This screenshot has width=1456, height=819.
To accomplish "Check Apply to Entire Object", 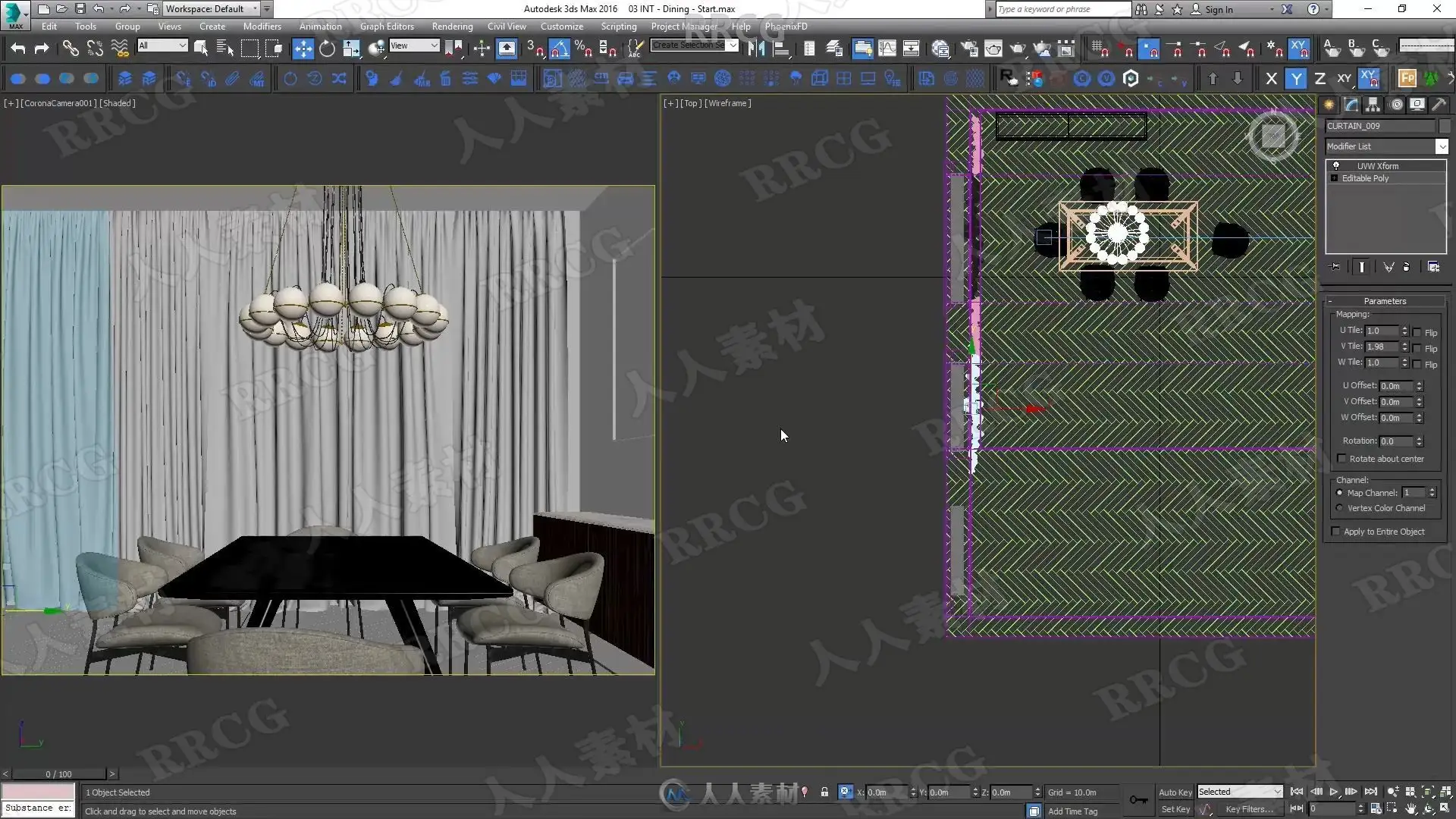I will 1336,532.
